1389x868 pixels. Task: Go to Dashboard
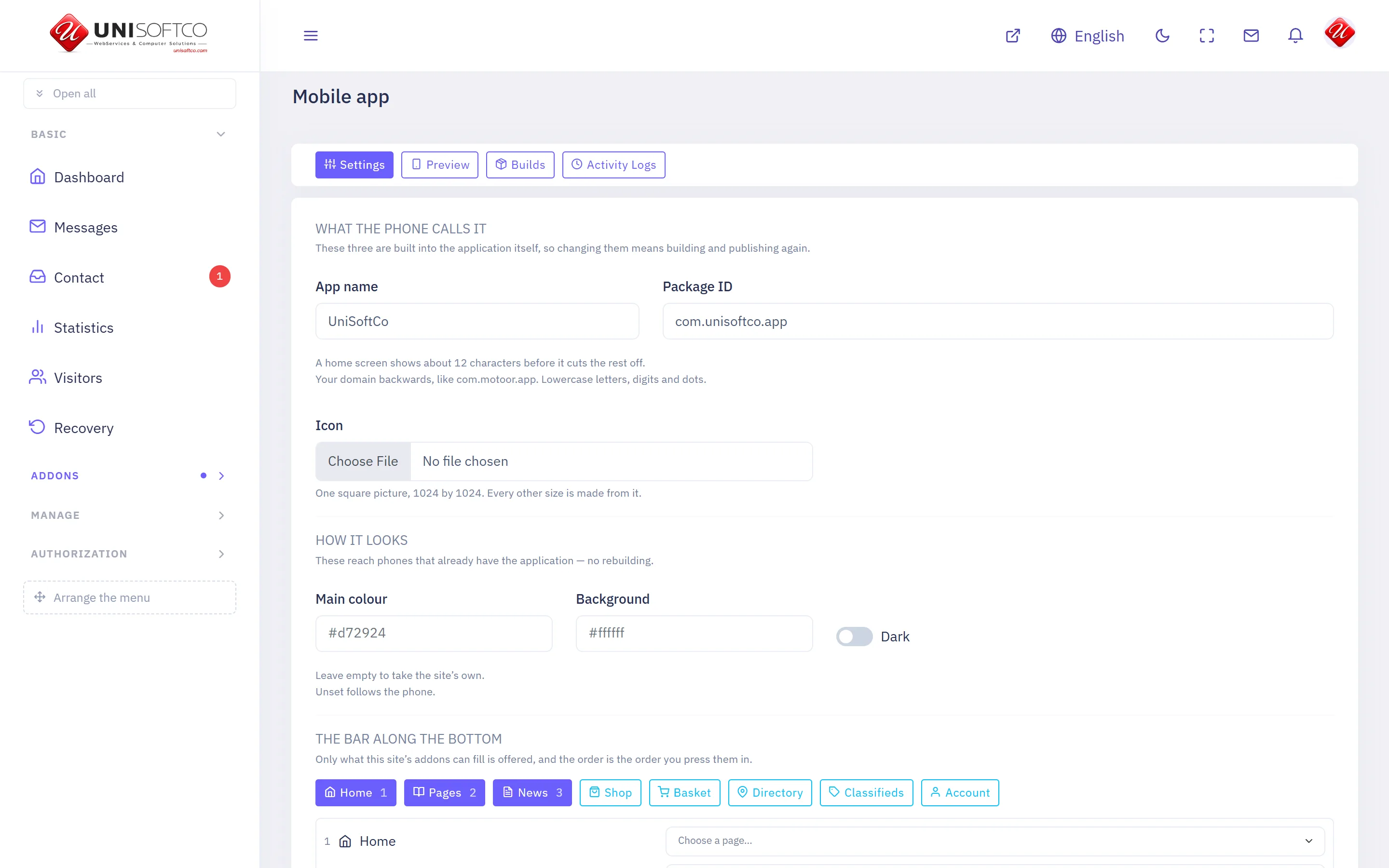coord(129,177)
